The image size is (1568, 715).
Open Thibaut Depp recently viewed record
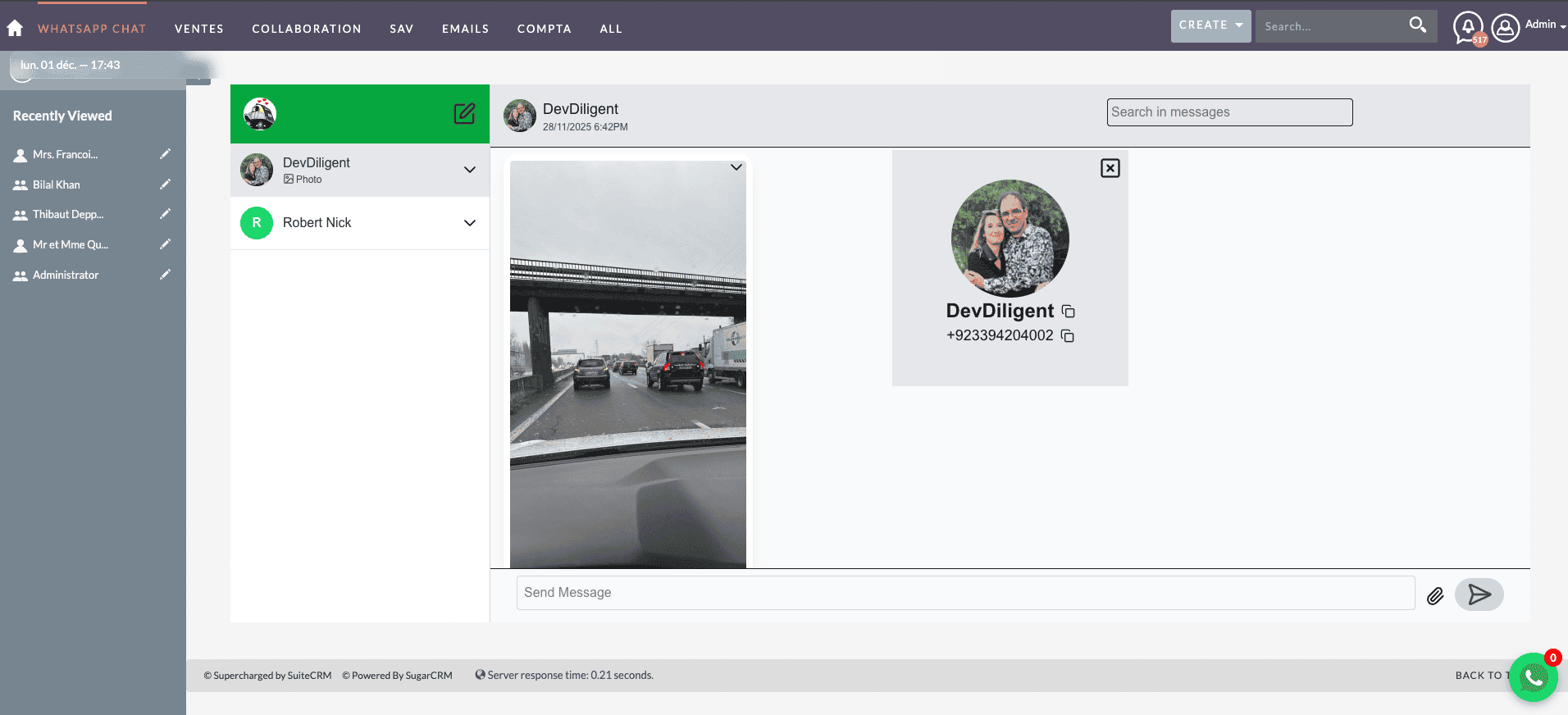(67, 215)
